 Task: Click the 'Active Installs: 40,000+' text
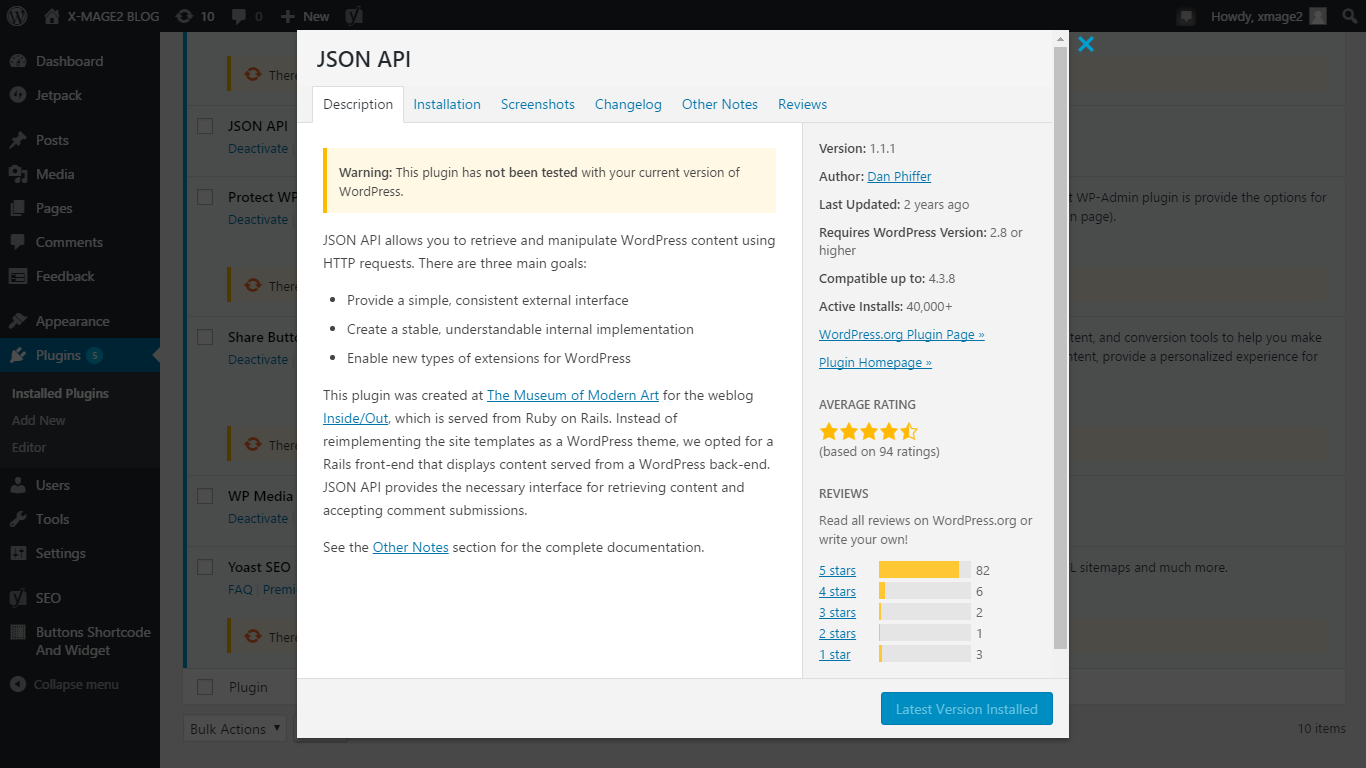[x=886, y=306]
